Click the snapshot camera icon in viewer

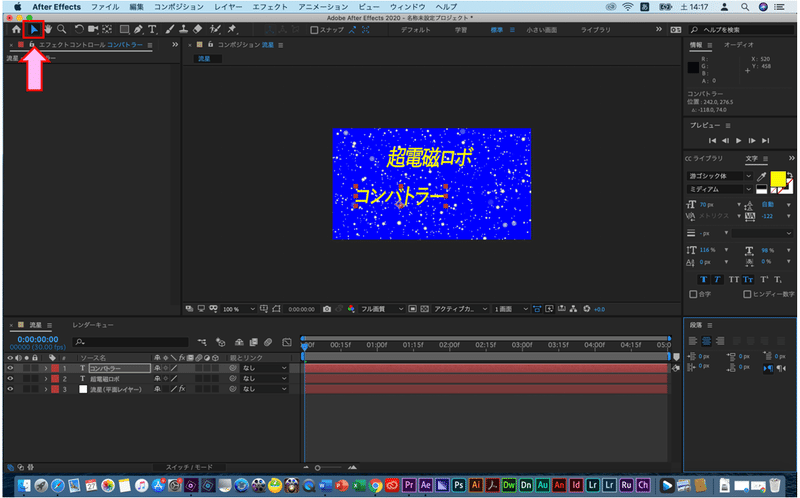click(327, 309)
